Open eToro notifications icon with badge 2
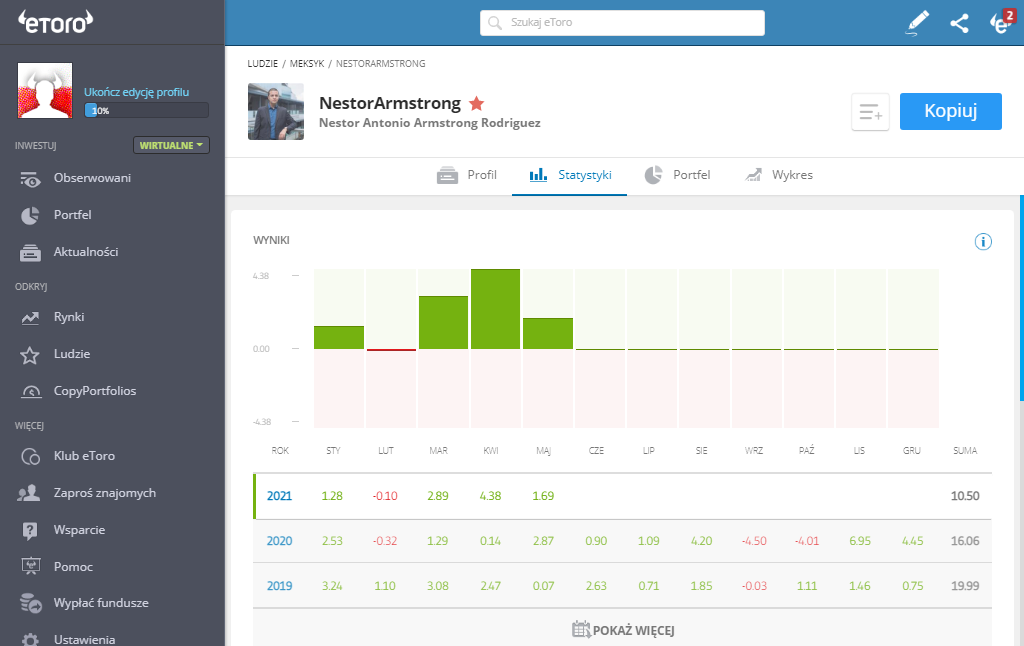1024x646 pixels. [x=1002, y=22]
